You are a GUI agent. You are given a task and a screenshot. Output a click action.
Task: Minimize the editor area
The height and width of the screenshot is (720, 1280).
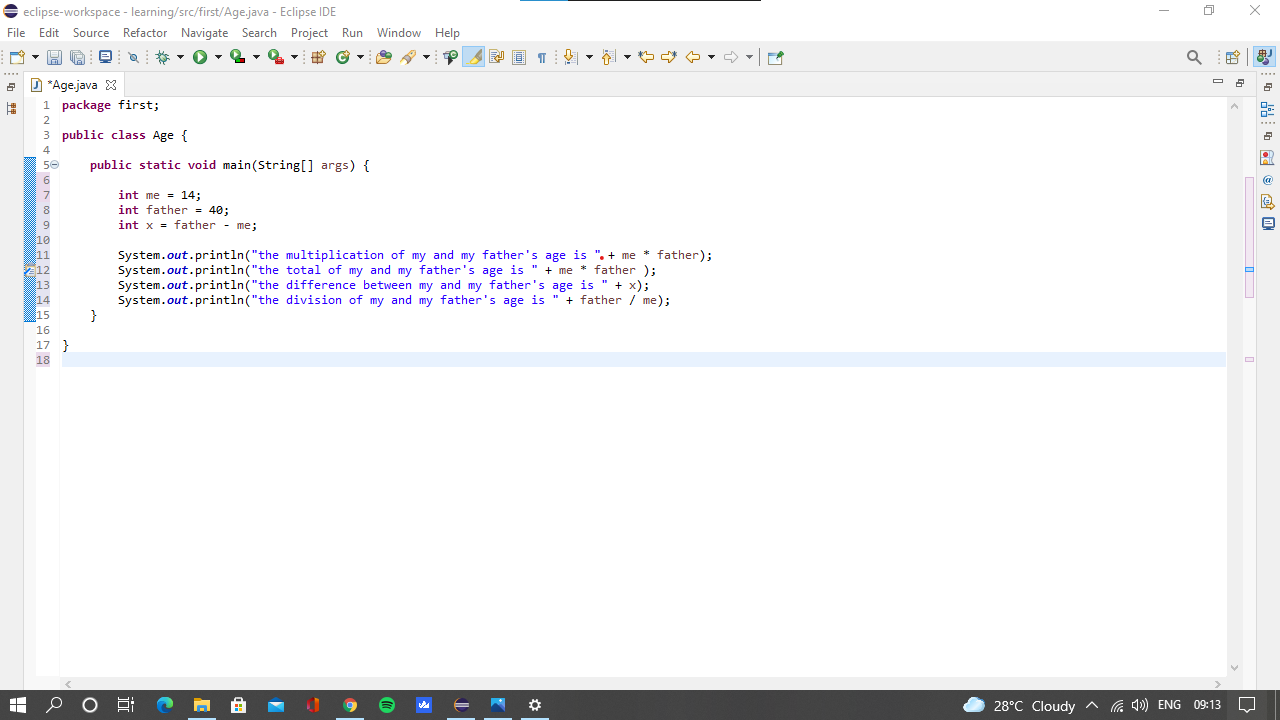tap(1217, 82)
